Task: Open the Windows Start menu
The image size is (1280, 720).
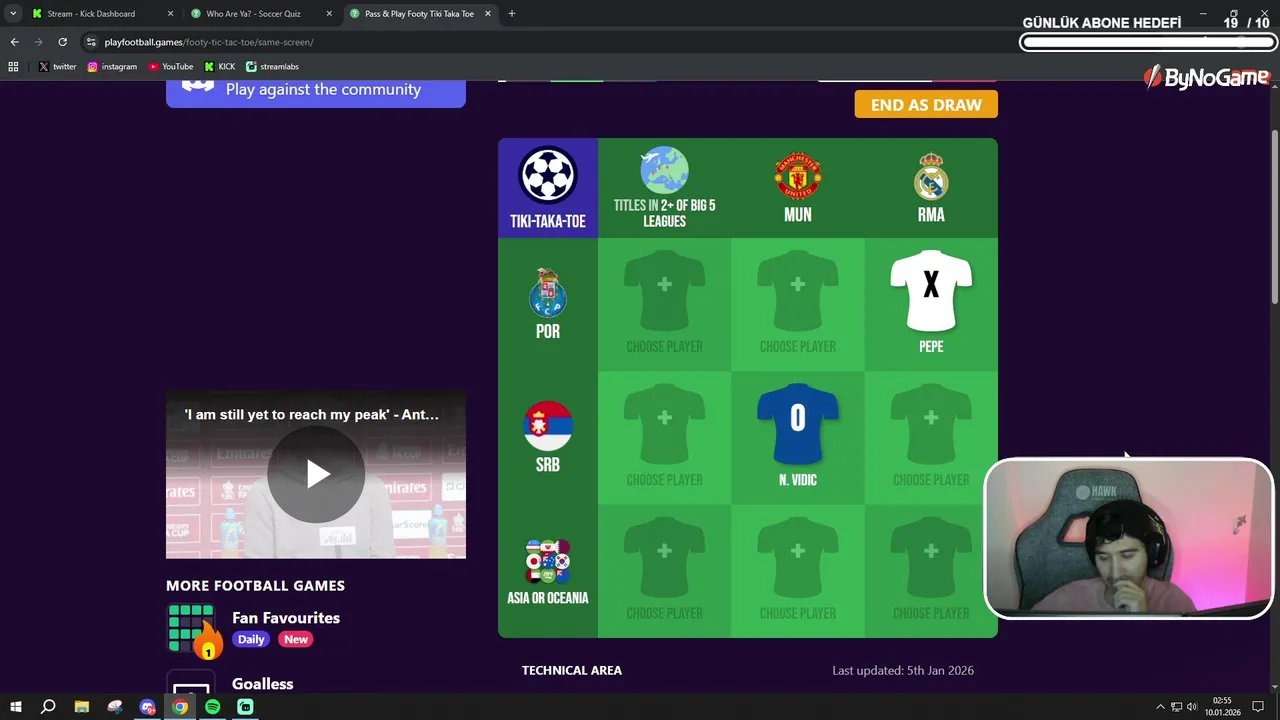Action: tap(16, 707)
